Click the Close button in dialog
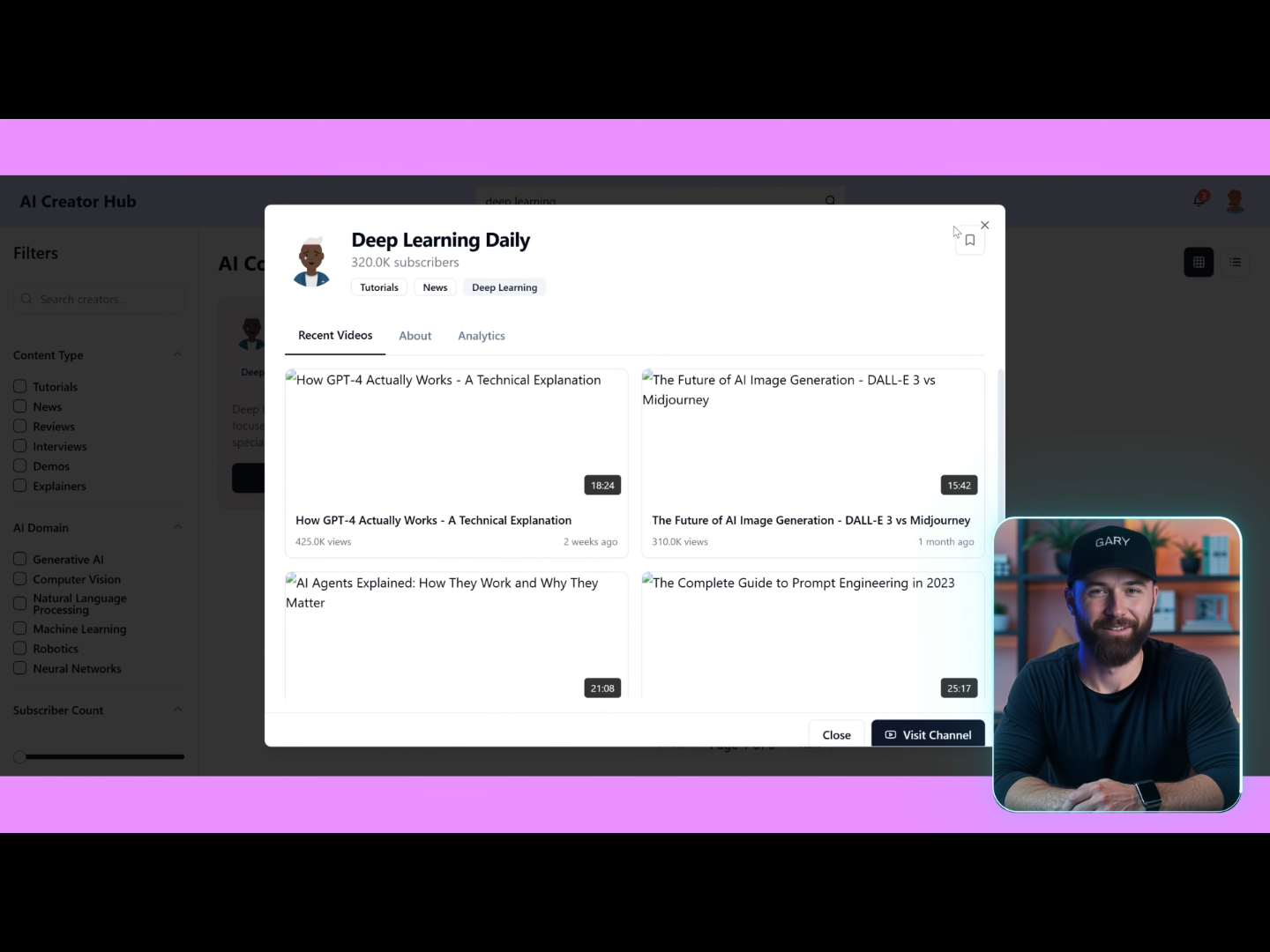Screen dimensions: 1270x952 click(836, 734)
